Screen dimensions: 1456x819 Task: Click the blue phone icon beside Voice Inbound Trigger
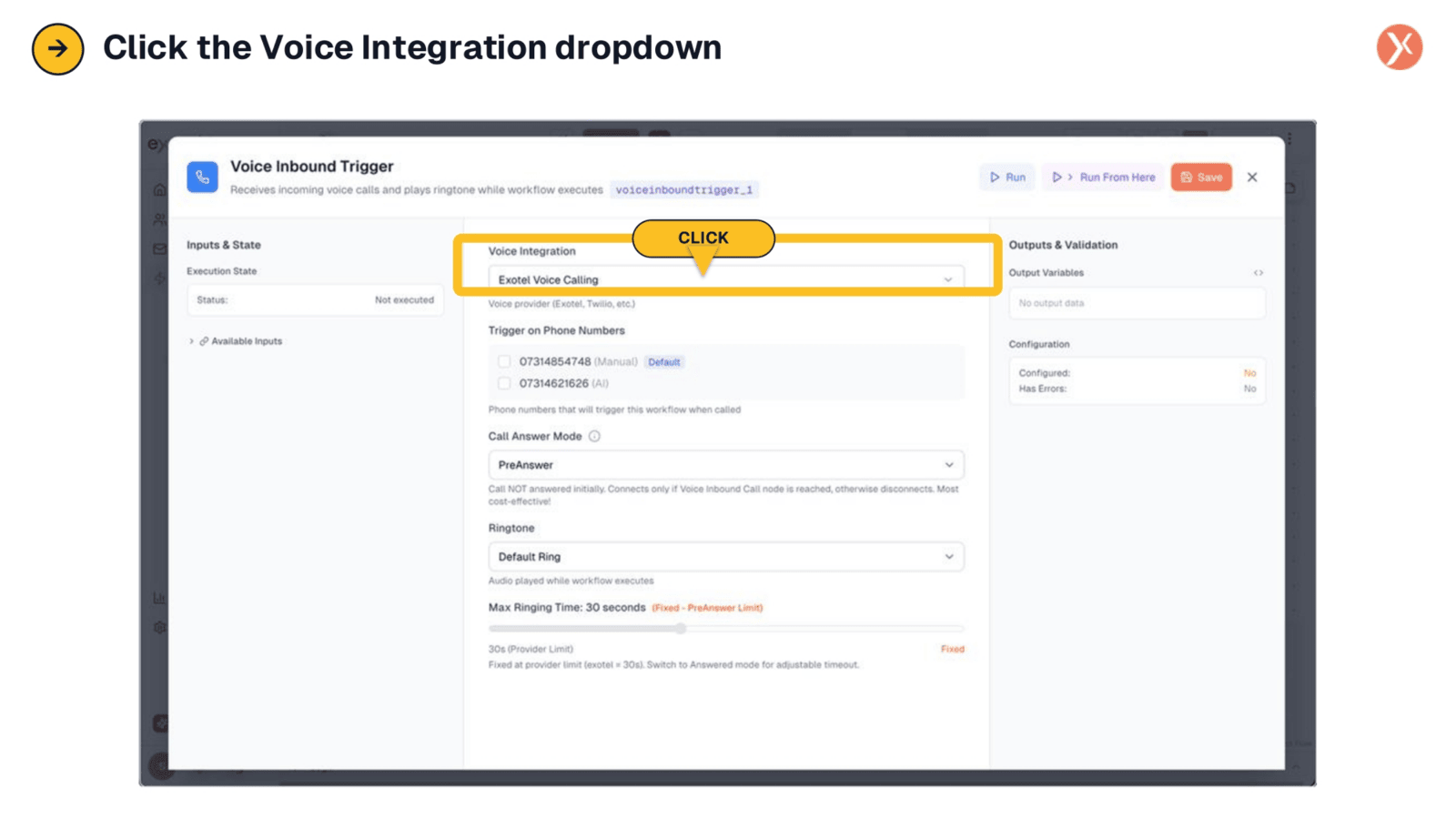tap(202, 177)
